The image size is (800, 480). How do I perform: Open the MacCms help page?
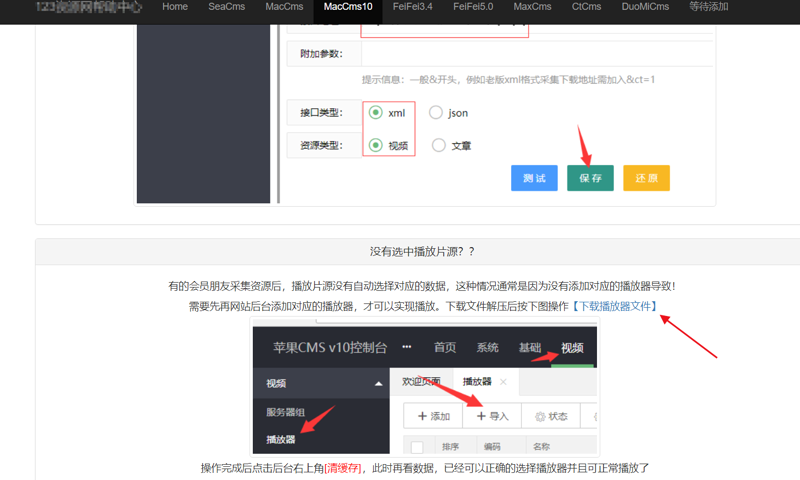click(x=284, y=7)
